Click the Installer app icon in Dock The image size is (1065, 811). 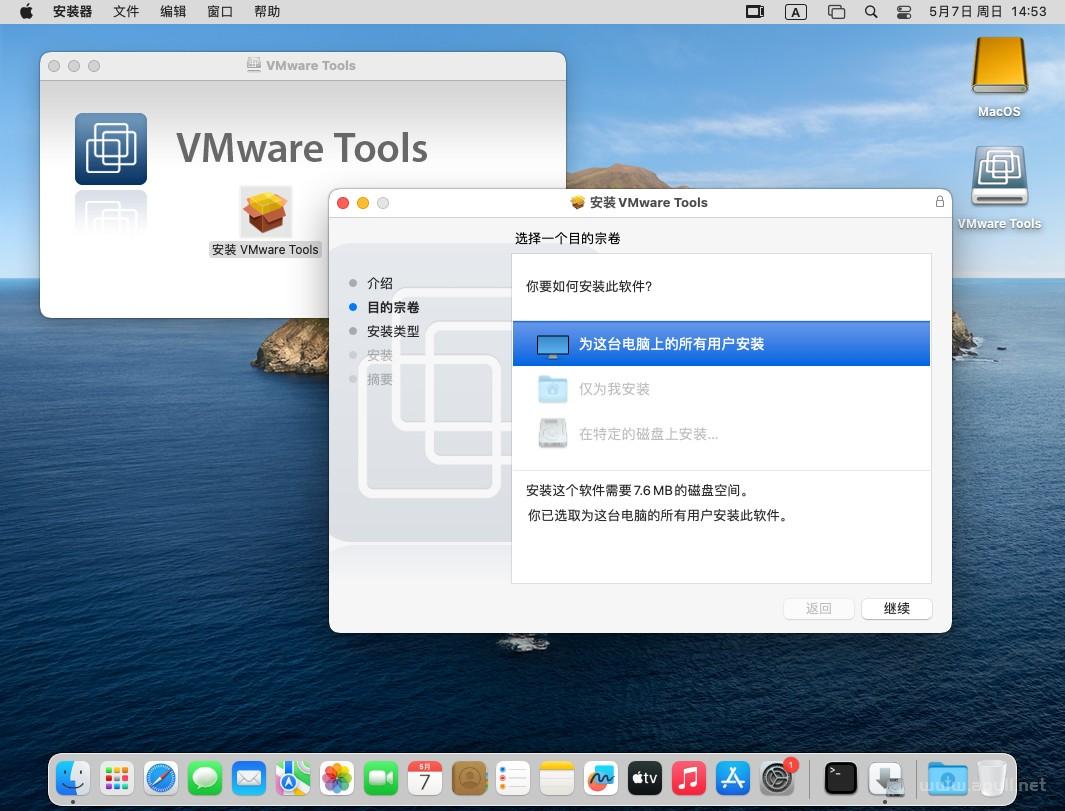886,778
